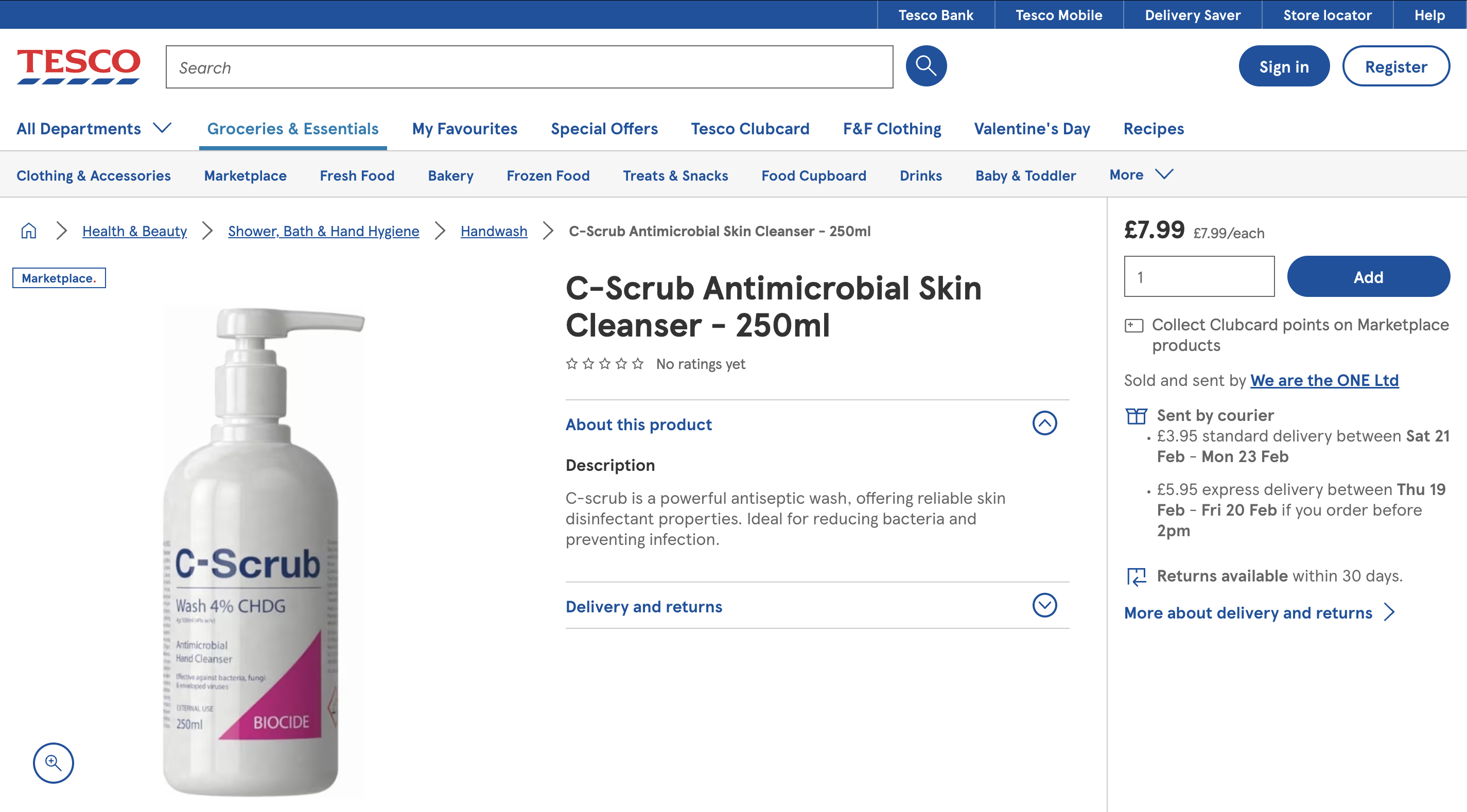The image size is (1467, 812).
Task: Click the first rating star
Action: point(571,363)
